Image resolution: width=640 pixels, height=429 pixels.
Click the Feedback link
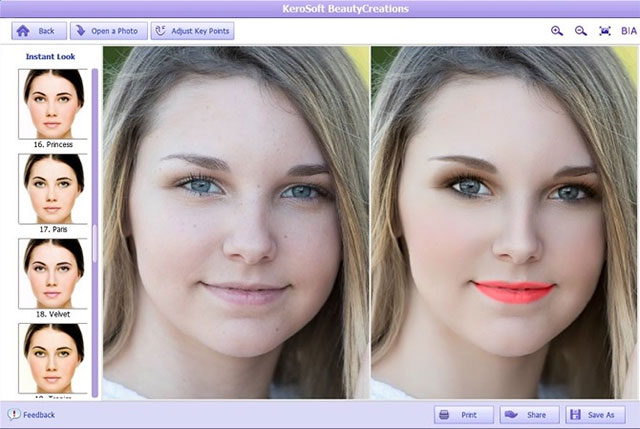(x=31, y=415)
